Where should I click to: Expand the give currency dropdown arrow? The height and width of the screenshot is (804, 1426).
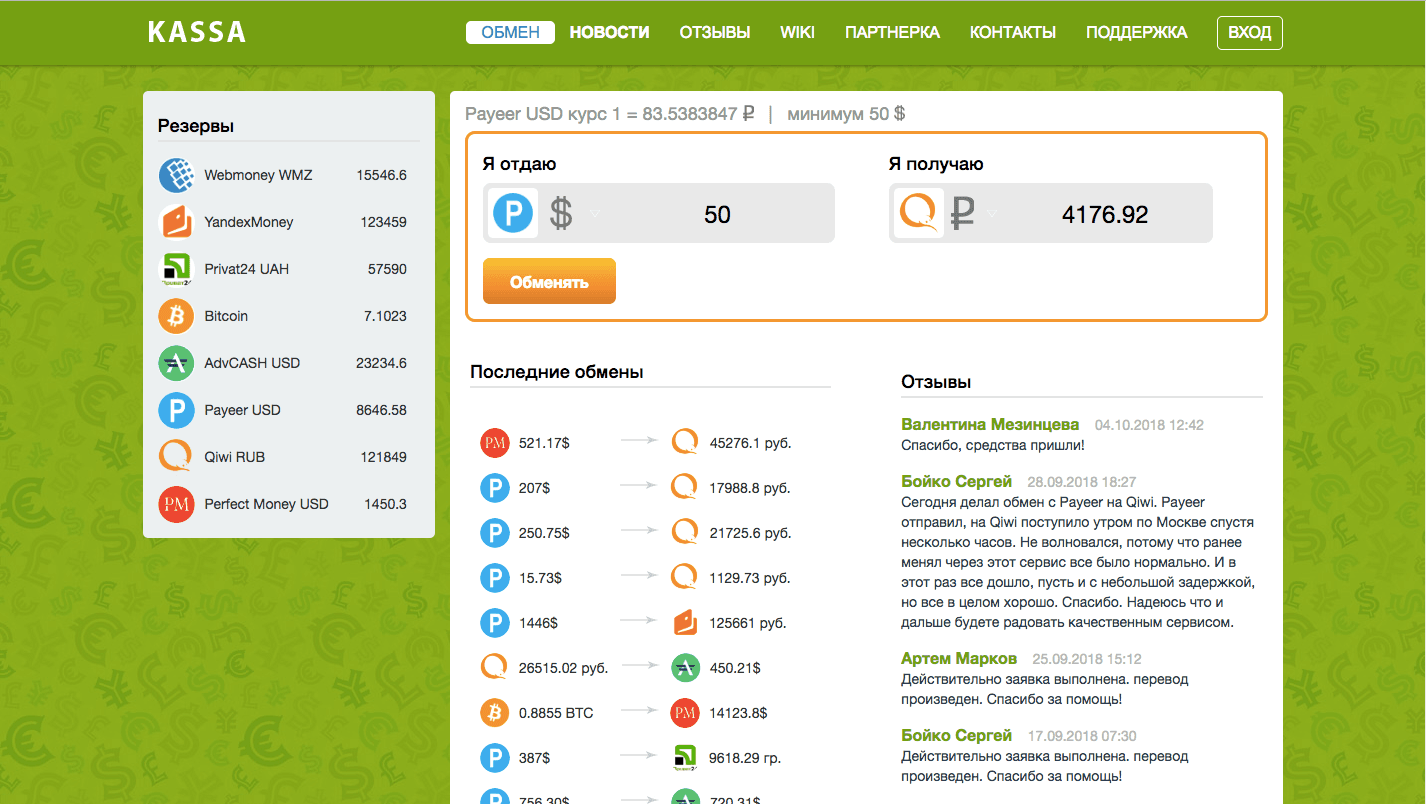[595, 213]
